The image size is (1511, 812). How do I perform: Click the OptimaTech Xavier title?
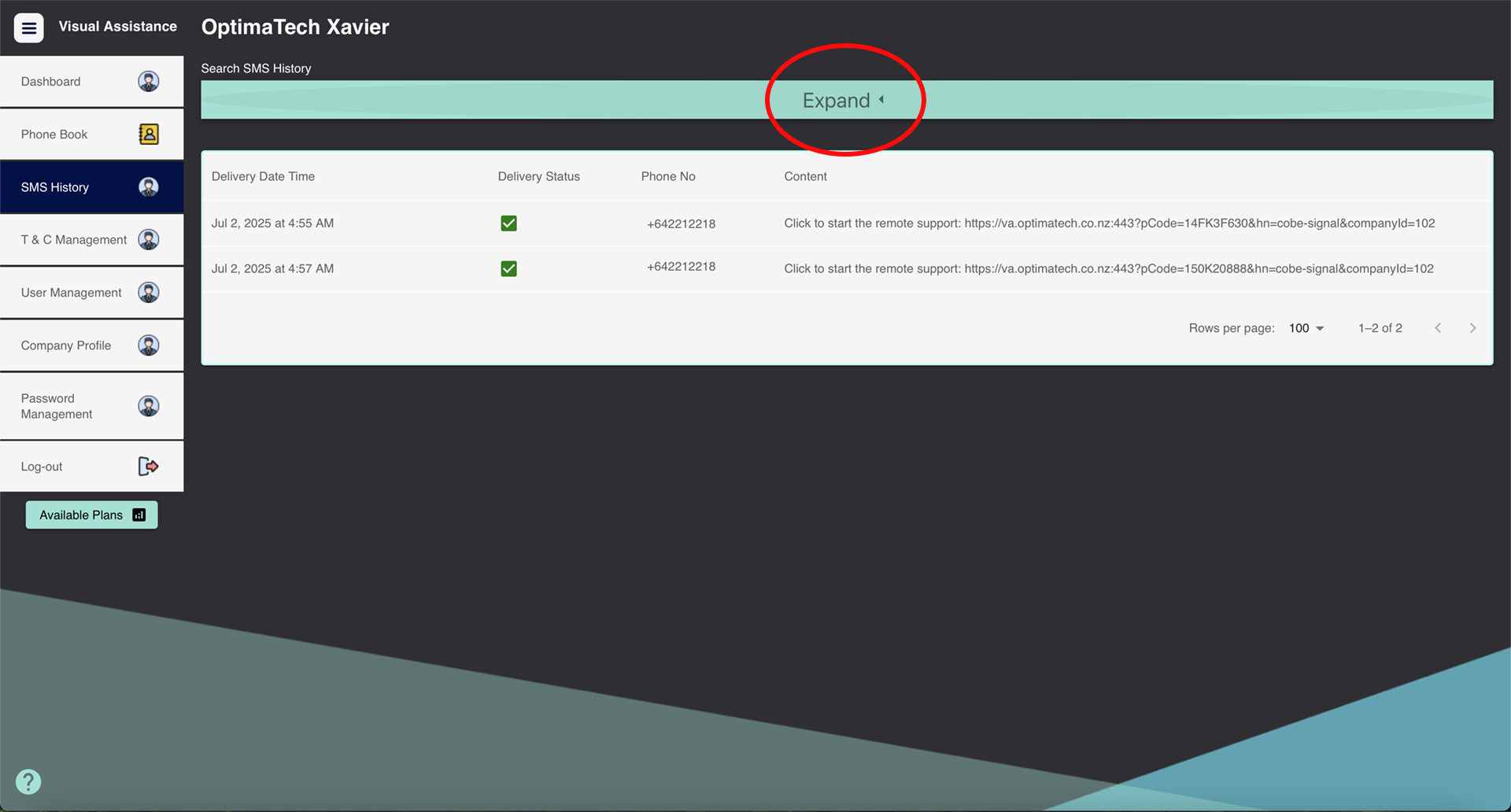pos(295,27)
